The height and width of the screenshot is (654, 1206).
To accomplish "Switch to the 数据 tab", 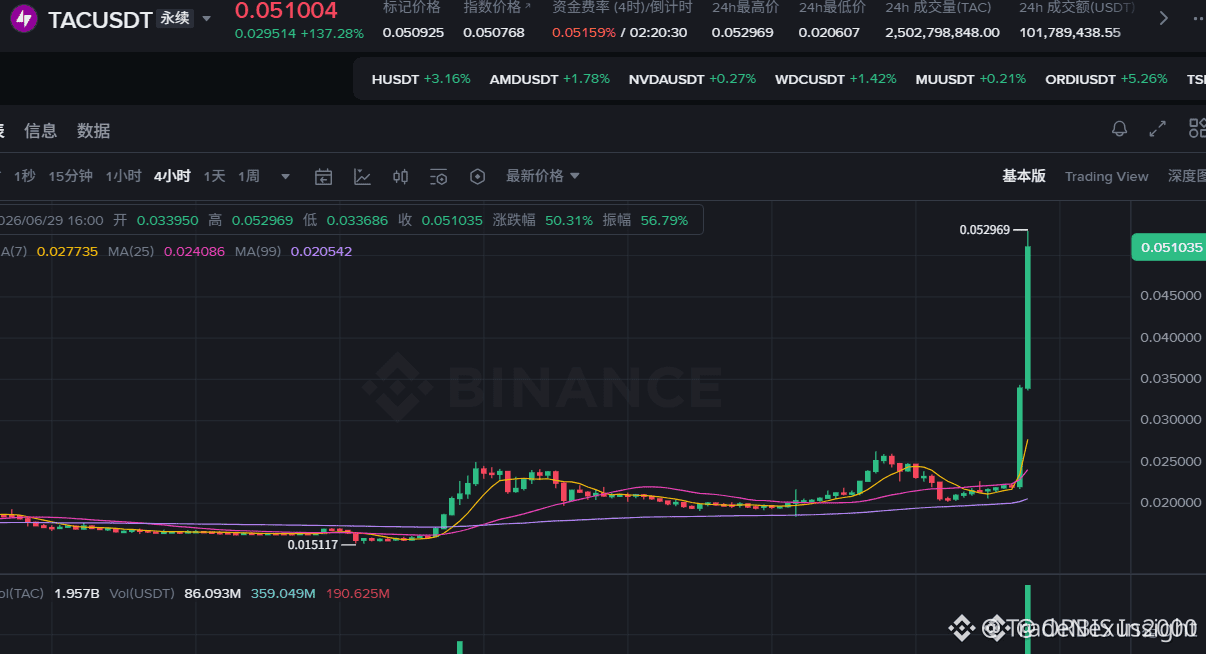I will coord(94,131).
